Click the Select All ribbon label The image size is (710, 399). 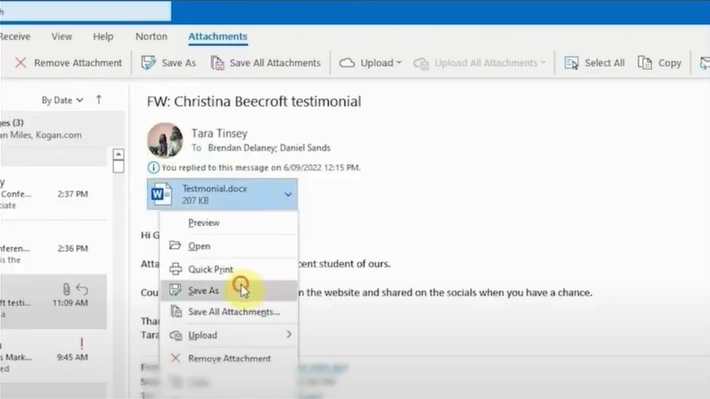(604, 63)
